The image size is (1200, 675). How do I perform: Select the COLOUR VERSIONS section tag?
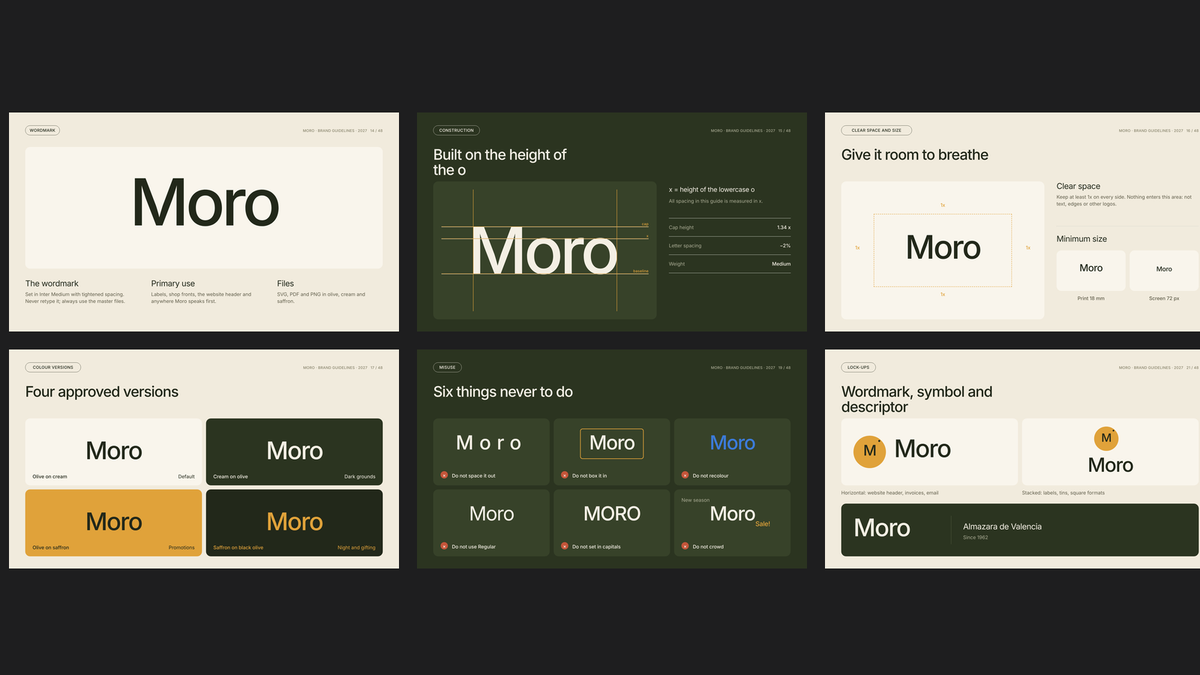point(54,368)
